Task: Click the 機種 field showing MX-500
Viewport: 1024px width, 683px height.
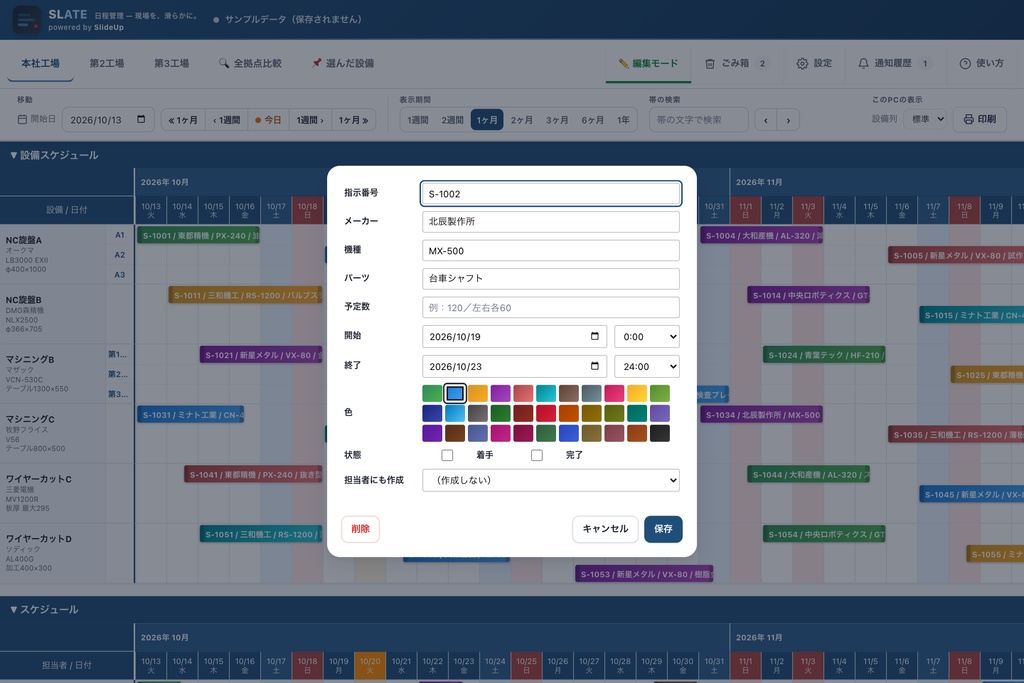Action: [x=551, y=251]
